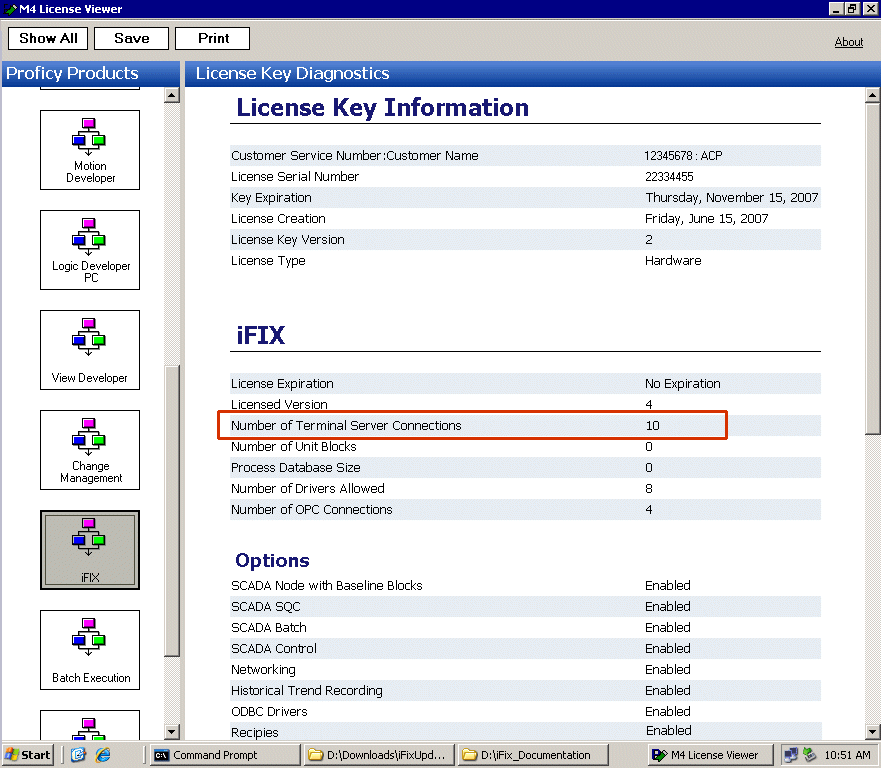Open Command Prompt from the taskbar

[x=226, y=755]
